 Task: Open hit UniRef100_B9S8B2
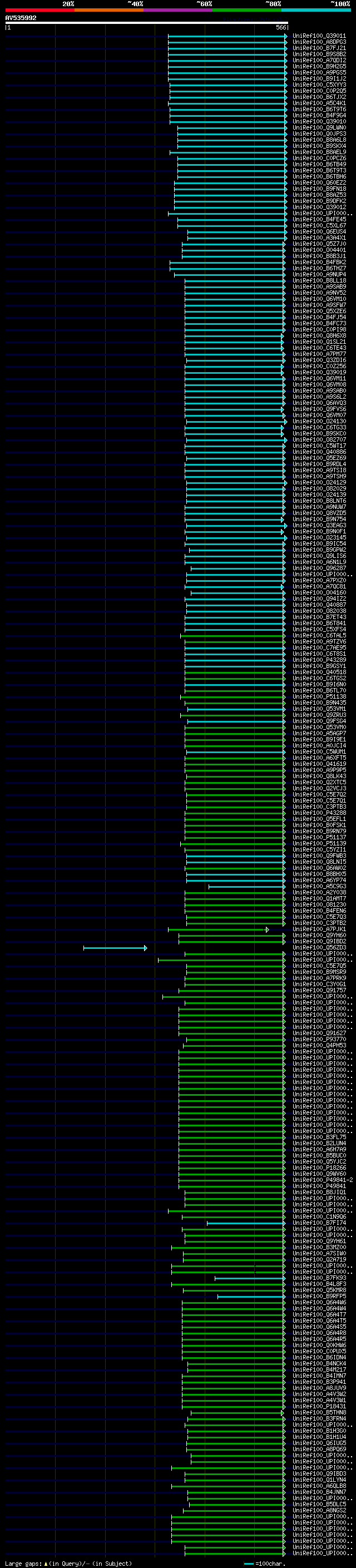point(319,54)
